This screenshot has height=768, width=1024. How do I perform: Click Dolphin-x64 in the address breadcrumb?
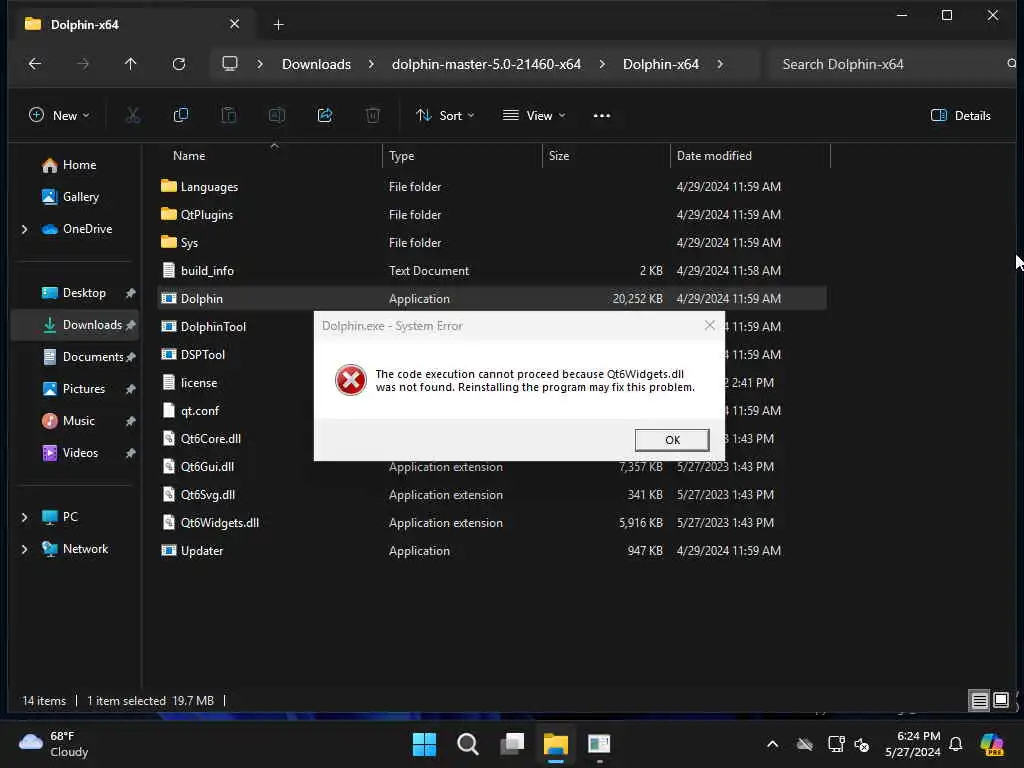[660, 64]
